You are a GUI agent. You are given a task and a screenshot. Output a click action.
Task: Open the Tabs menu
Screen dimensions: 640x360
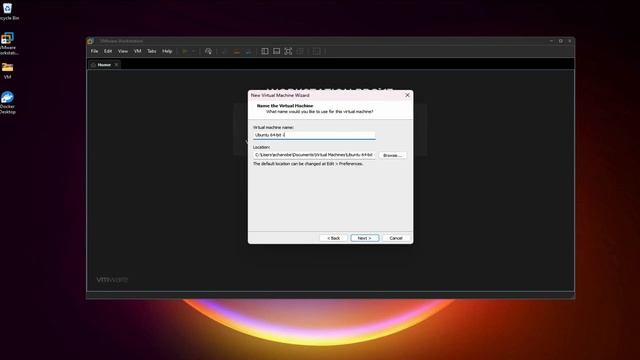point(151,51)
